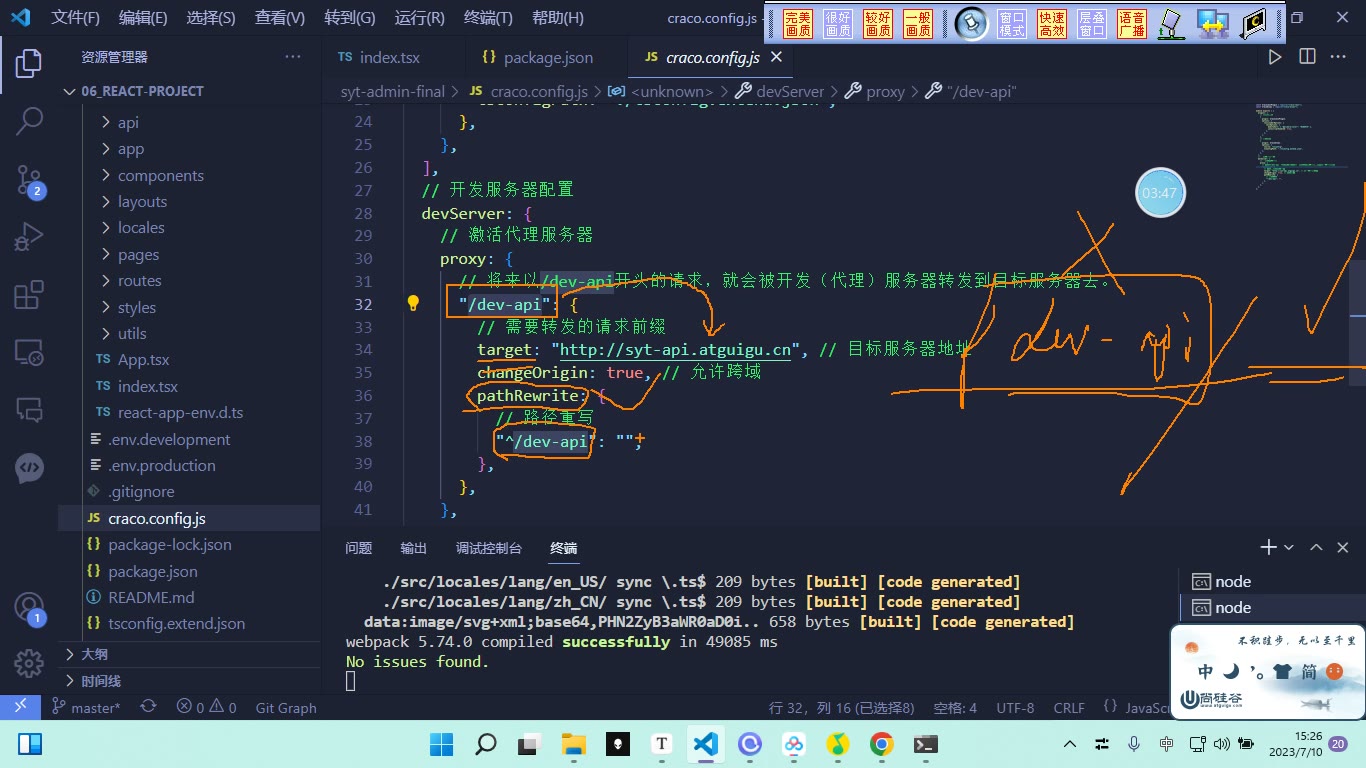Image resolution: width=1366 pixels, height=768 pixels.
Task: Select 很好画质 quality option
Action: [x=838, y=24]
